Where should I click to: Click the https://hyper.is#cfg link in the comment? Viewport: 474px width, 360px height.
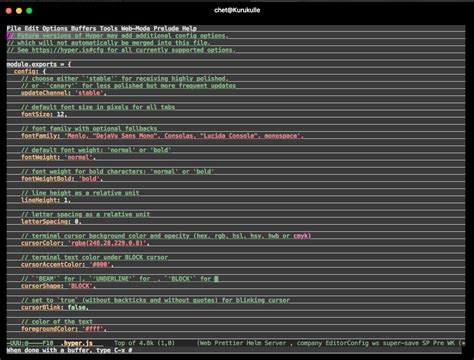[x=68, y=50]
